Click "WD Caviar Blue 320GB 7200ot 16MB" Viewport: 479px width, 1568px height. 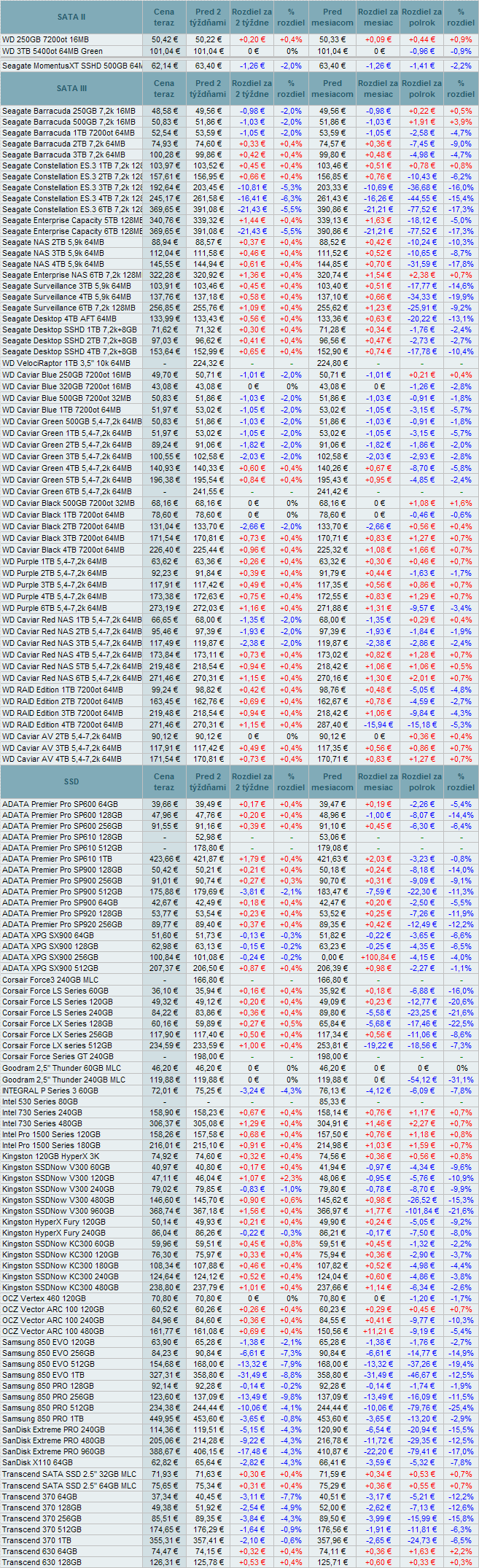click(66, 386)
